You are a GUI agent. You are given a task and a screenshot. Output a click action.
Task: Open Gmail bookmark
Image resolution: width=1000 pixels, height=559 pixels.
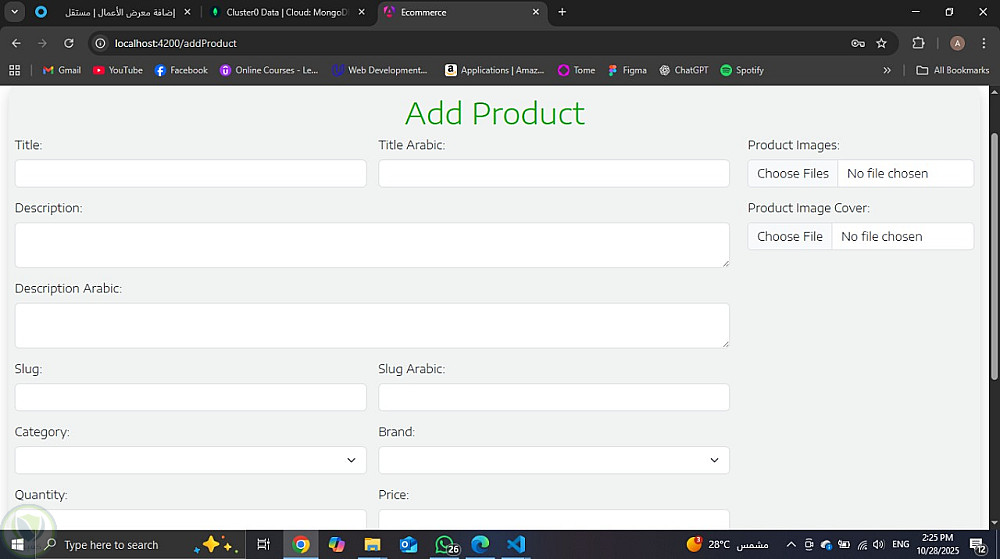(x=62, y=70)
